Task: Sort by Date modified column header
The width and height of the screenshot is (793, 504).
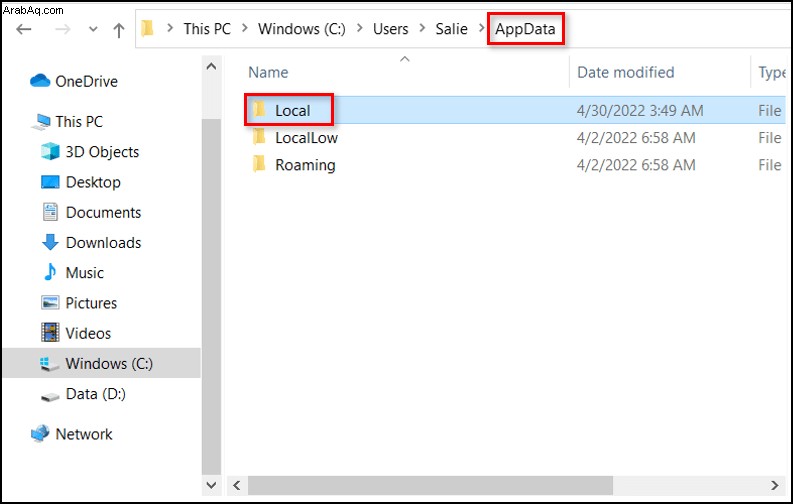Action: click(626, 72)
